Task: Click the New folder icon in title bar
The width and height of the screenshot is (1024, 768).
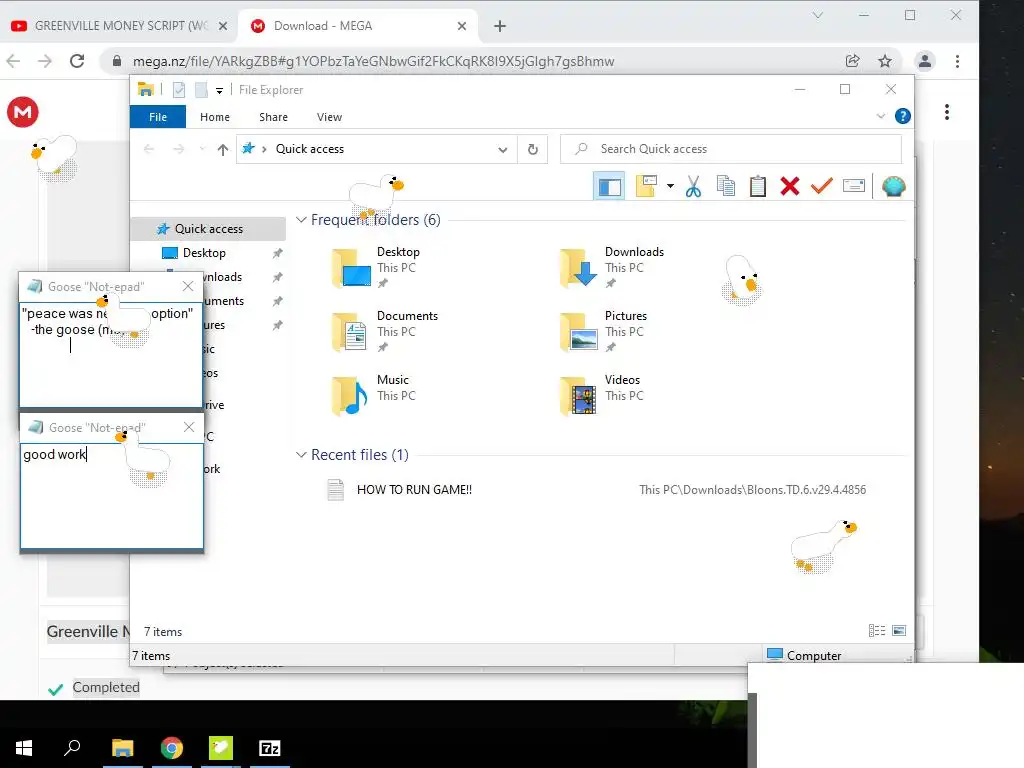Action: [201, 90]
